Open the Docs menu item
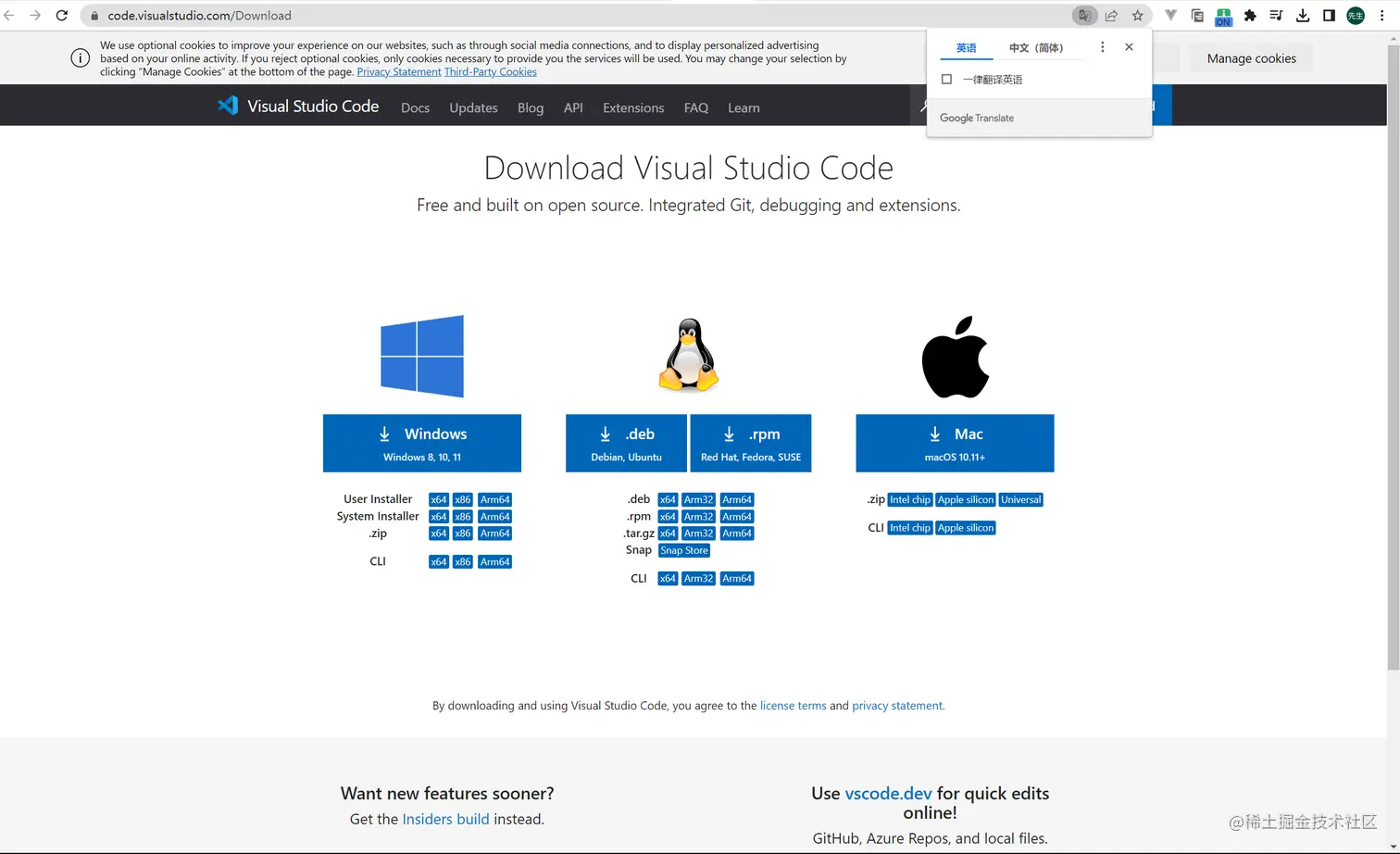 click(x=415, y=107)
